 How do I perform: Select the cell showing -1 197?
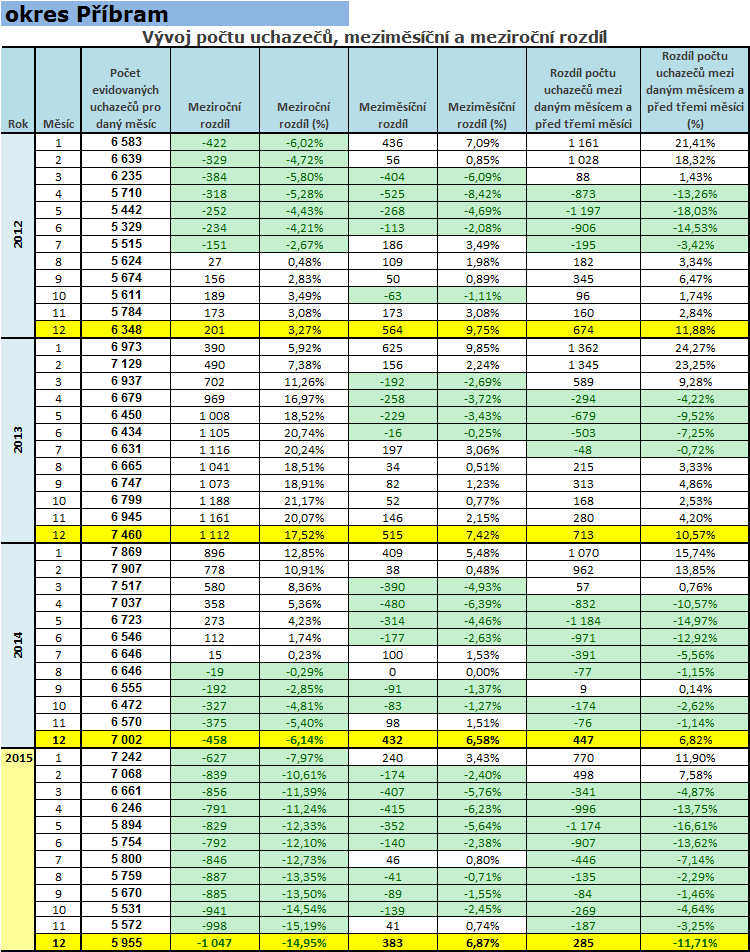tap(583, 211)
